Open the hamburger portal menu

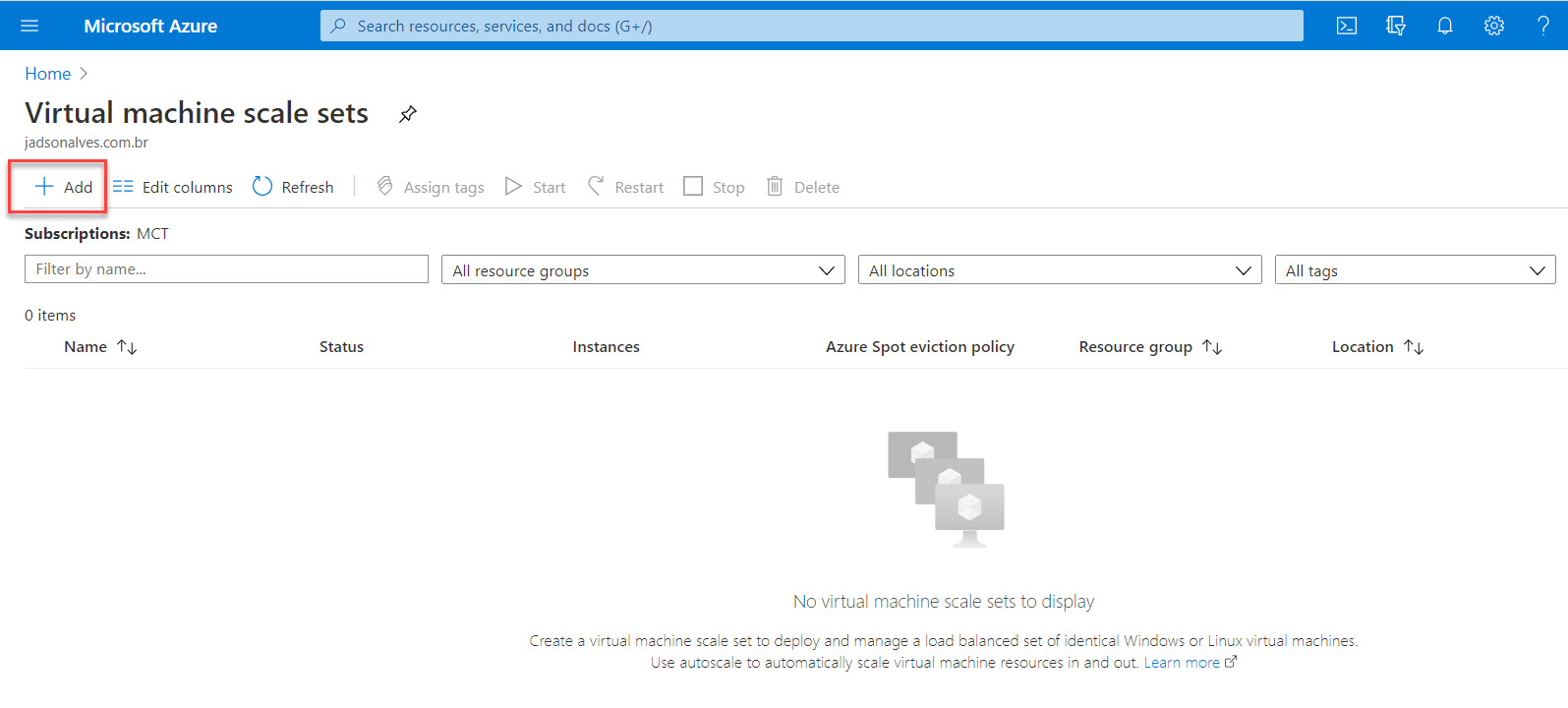tap(29, 26)
